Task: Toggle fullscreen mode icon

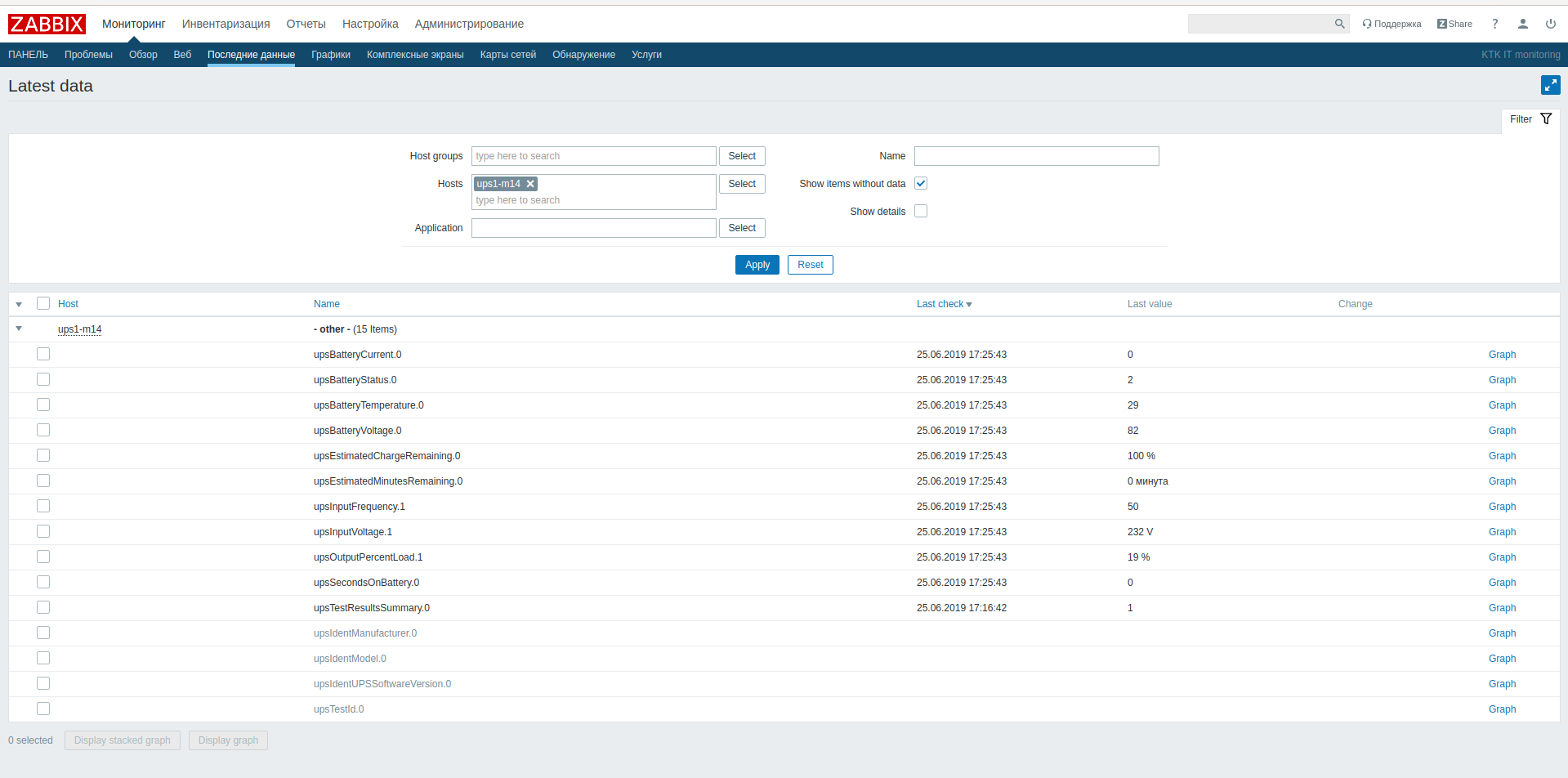Action: (1550, 85)
